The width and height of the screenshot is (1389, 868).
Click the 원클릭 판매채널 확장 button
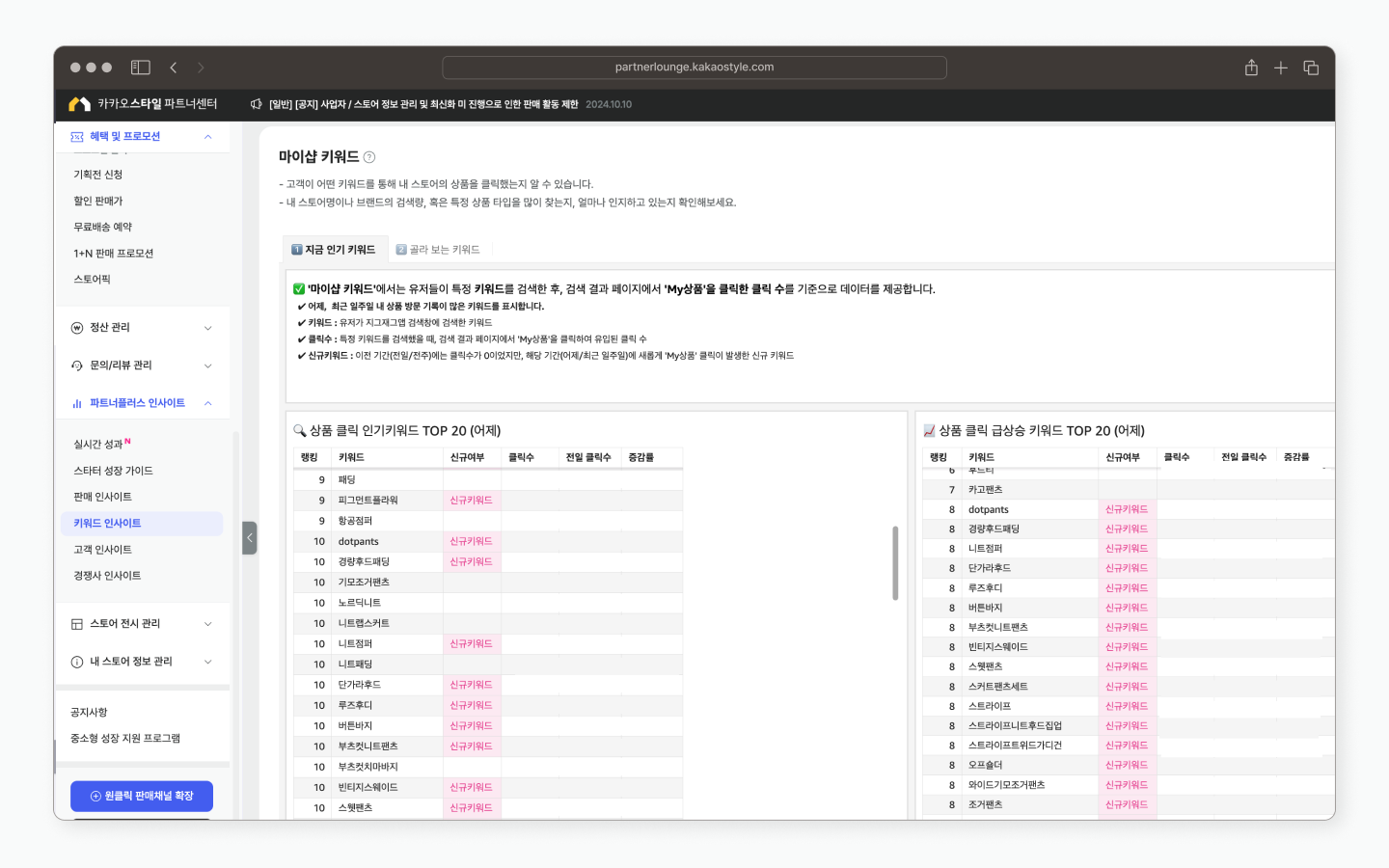pos(142,797)
